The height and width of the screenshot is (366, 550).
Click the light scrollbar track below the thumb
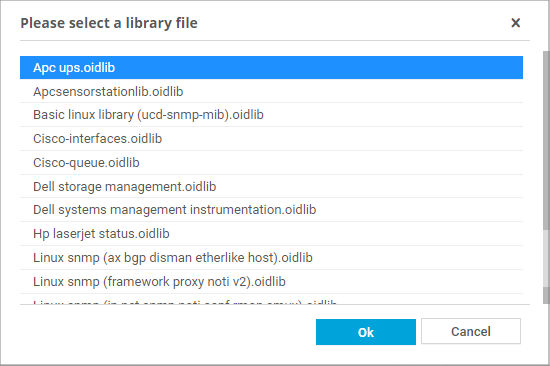click(546, 258)
